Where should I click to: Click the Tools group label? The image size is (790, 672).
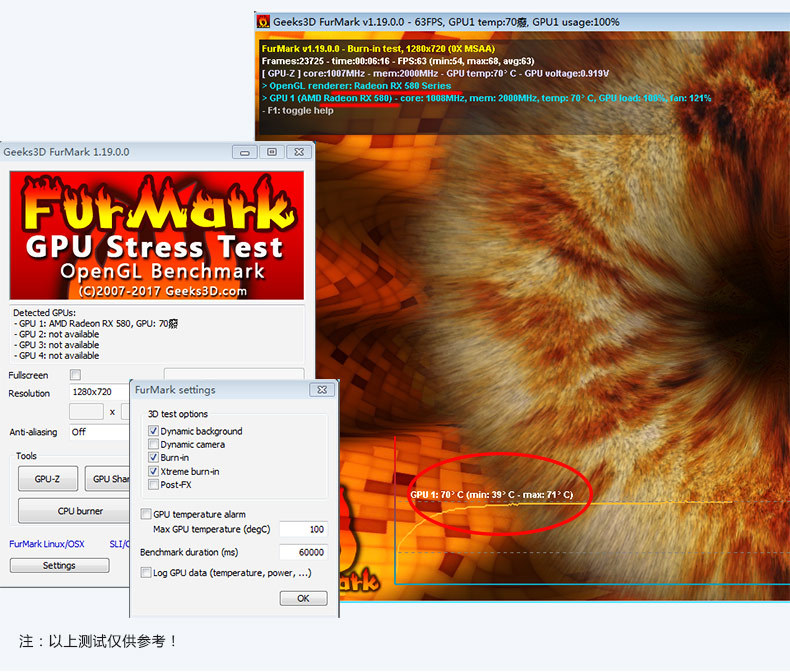coord(26,456)
